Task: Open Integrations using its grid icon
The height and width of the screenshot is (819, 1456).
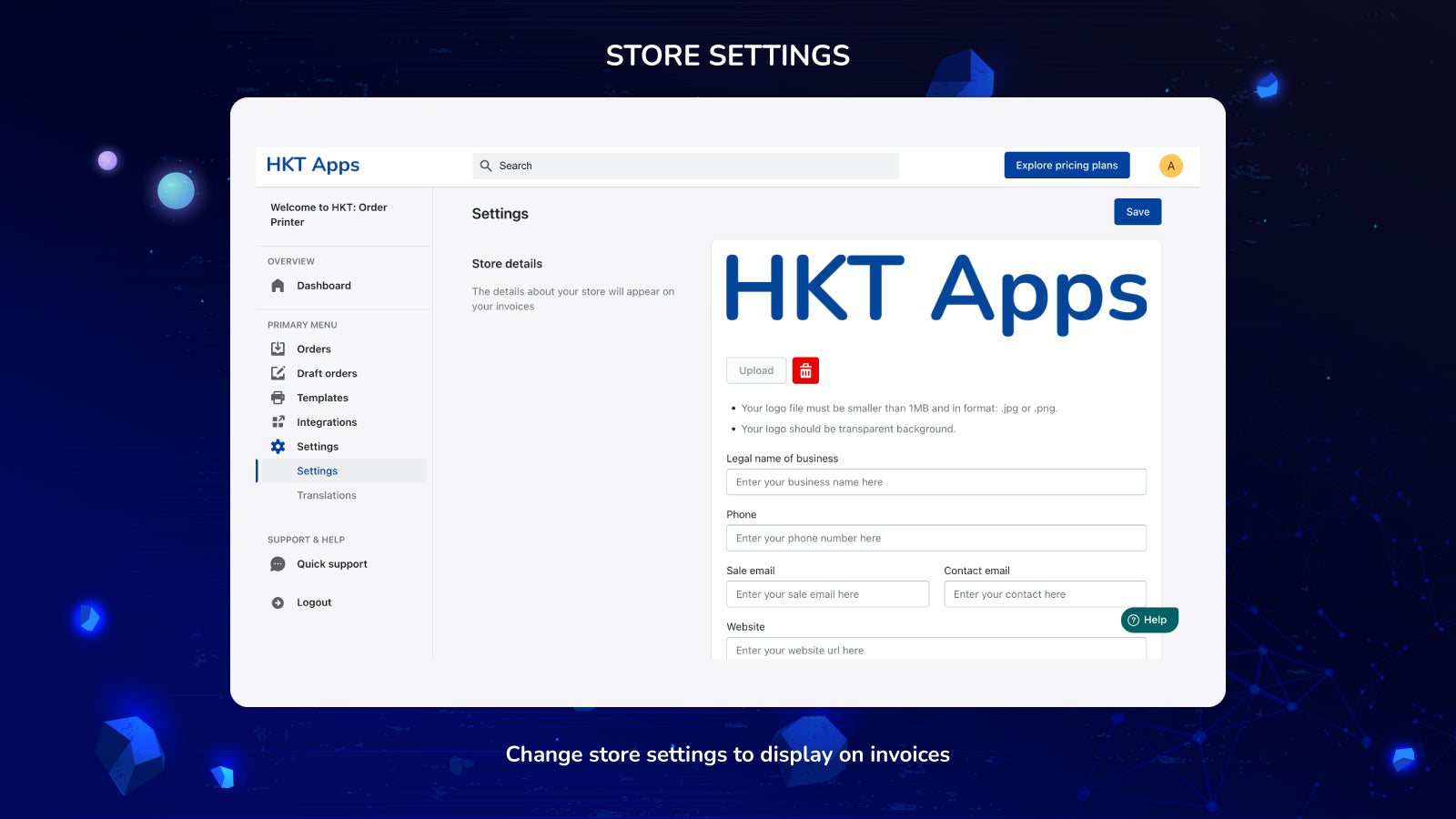Action: pyautogui.click(x=278, y=421)
